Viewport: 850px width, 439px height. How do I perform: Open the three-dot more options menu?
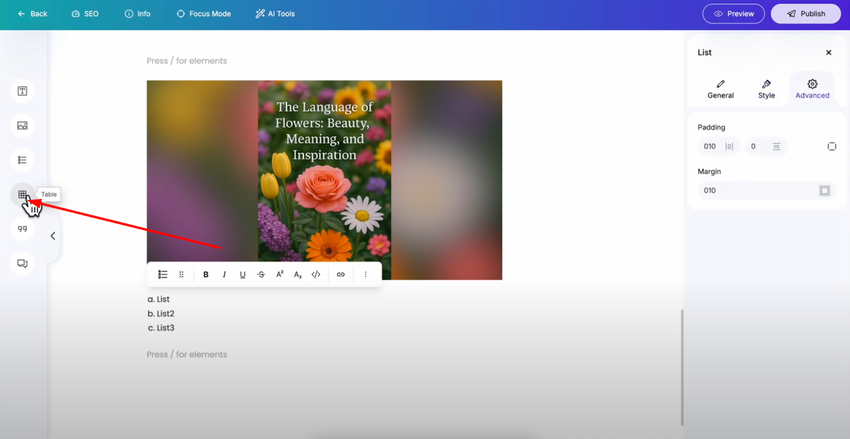coord(365,275)
